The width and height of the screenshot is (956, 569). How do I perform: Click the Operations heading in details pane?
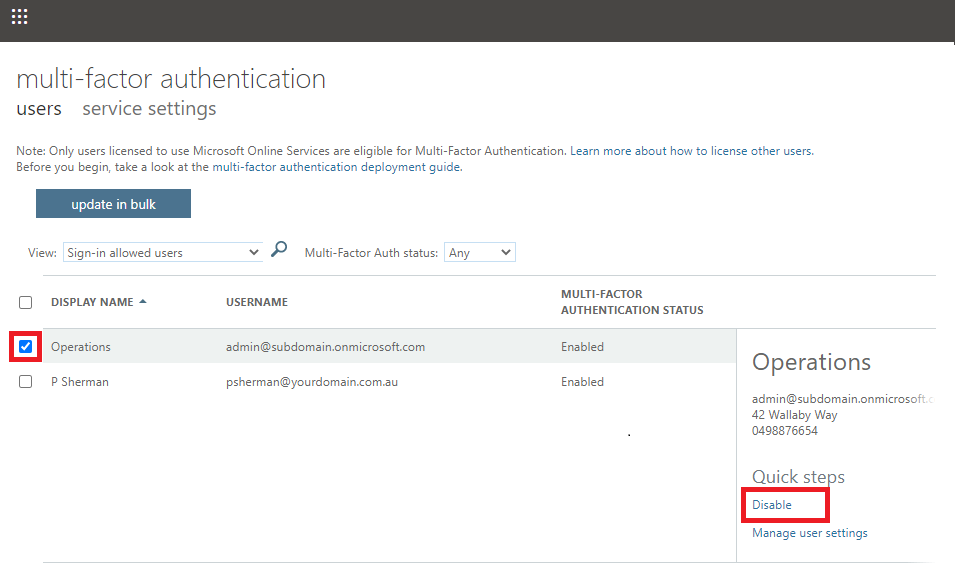tap(812, 362)
